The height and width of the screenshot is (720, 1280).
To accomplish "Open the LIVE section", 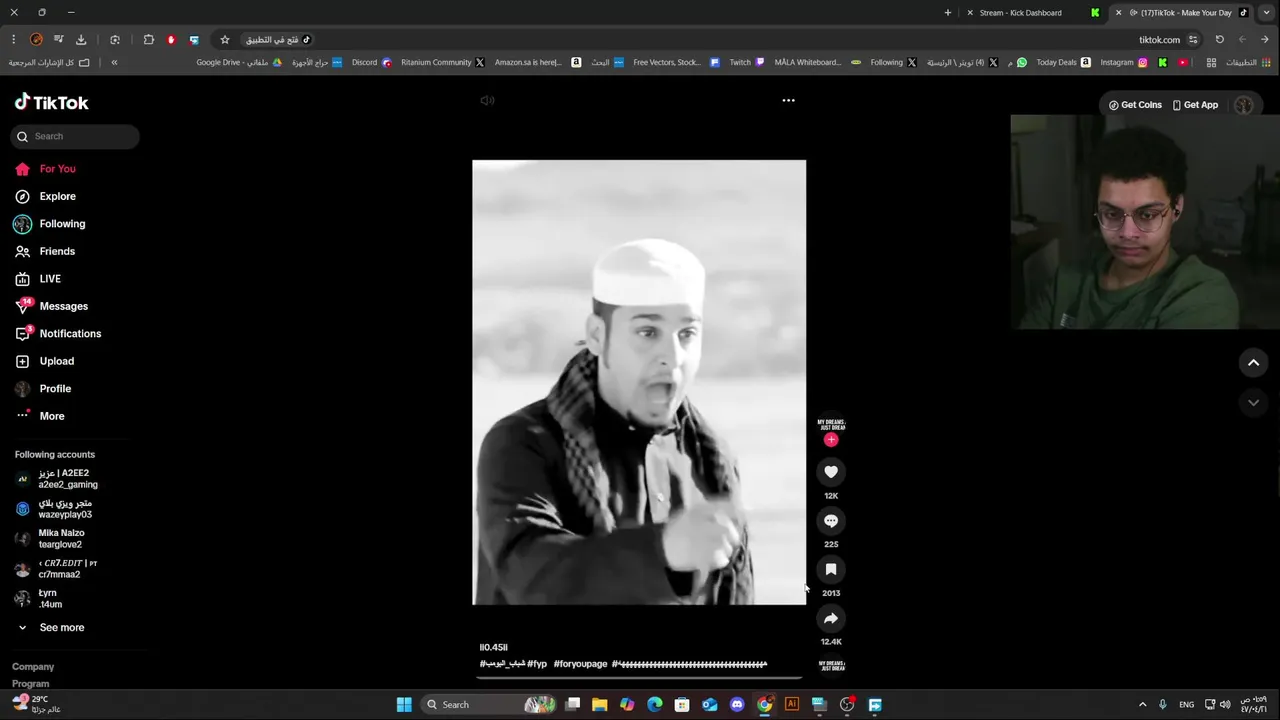I will point(38,279).
